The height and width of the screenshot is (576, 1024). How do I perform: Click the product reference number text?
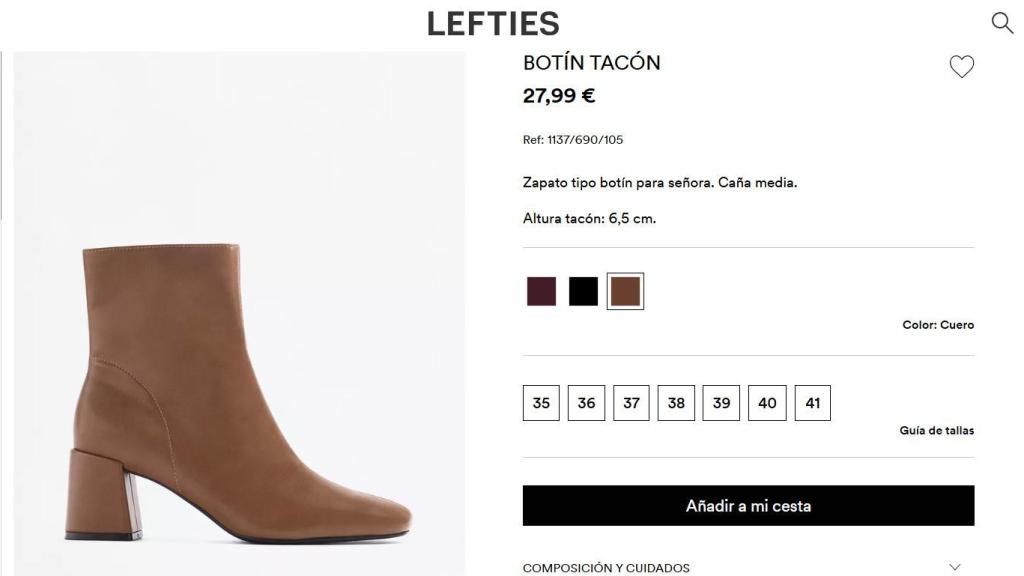(573, 140)
